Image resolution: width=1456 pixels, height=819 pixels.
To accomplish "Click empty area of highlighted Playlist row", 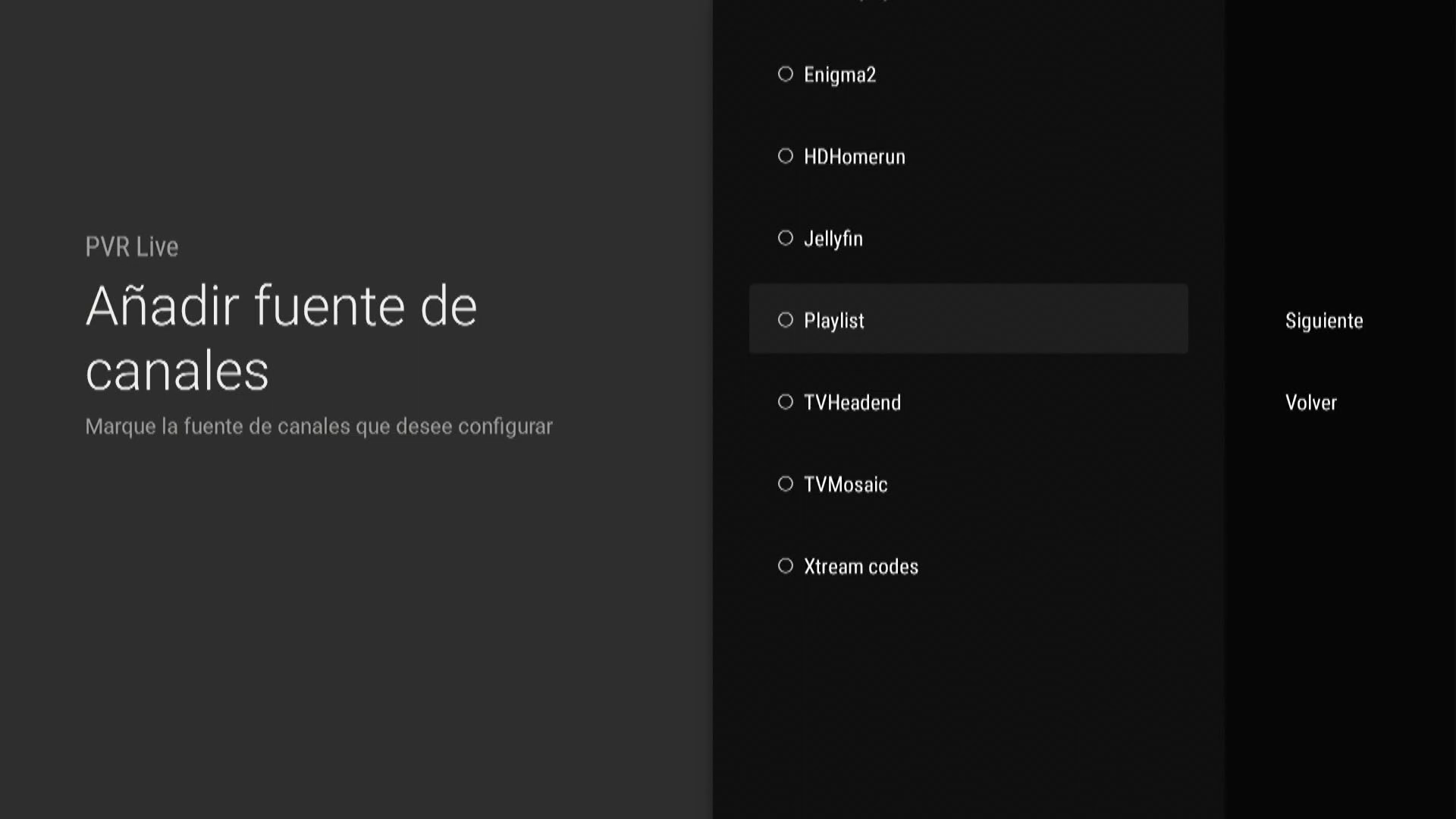I will [1046, 319].
